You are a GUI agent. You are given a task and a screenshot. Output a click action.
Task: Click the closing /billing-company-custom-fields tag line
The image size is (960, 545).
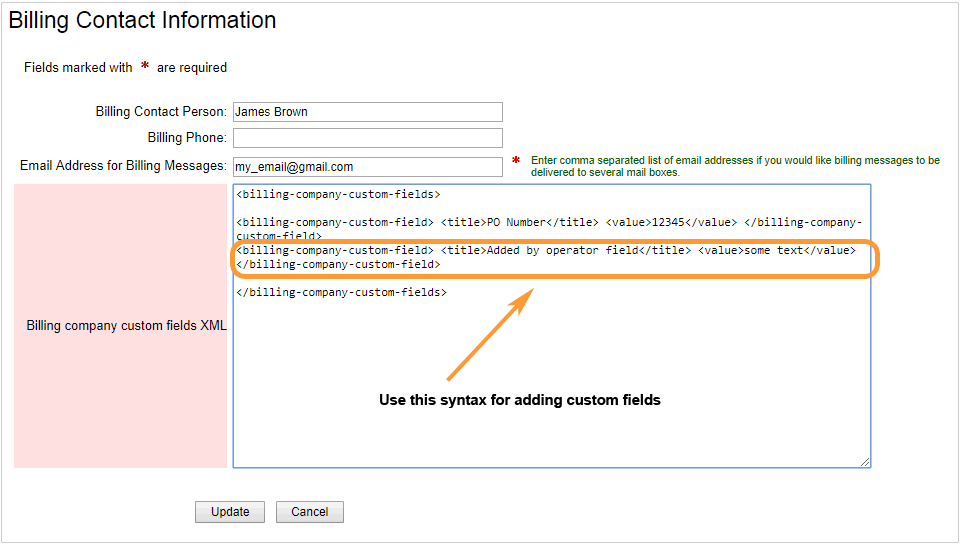[342, 292]
